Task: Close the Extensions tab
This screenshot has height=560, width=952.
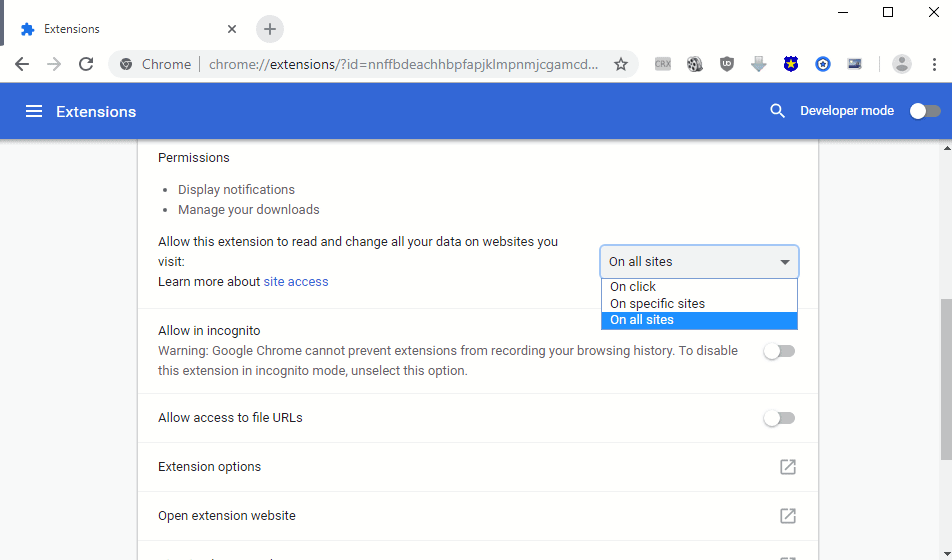Action: pyautogui.click(x=232, y=29)
